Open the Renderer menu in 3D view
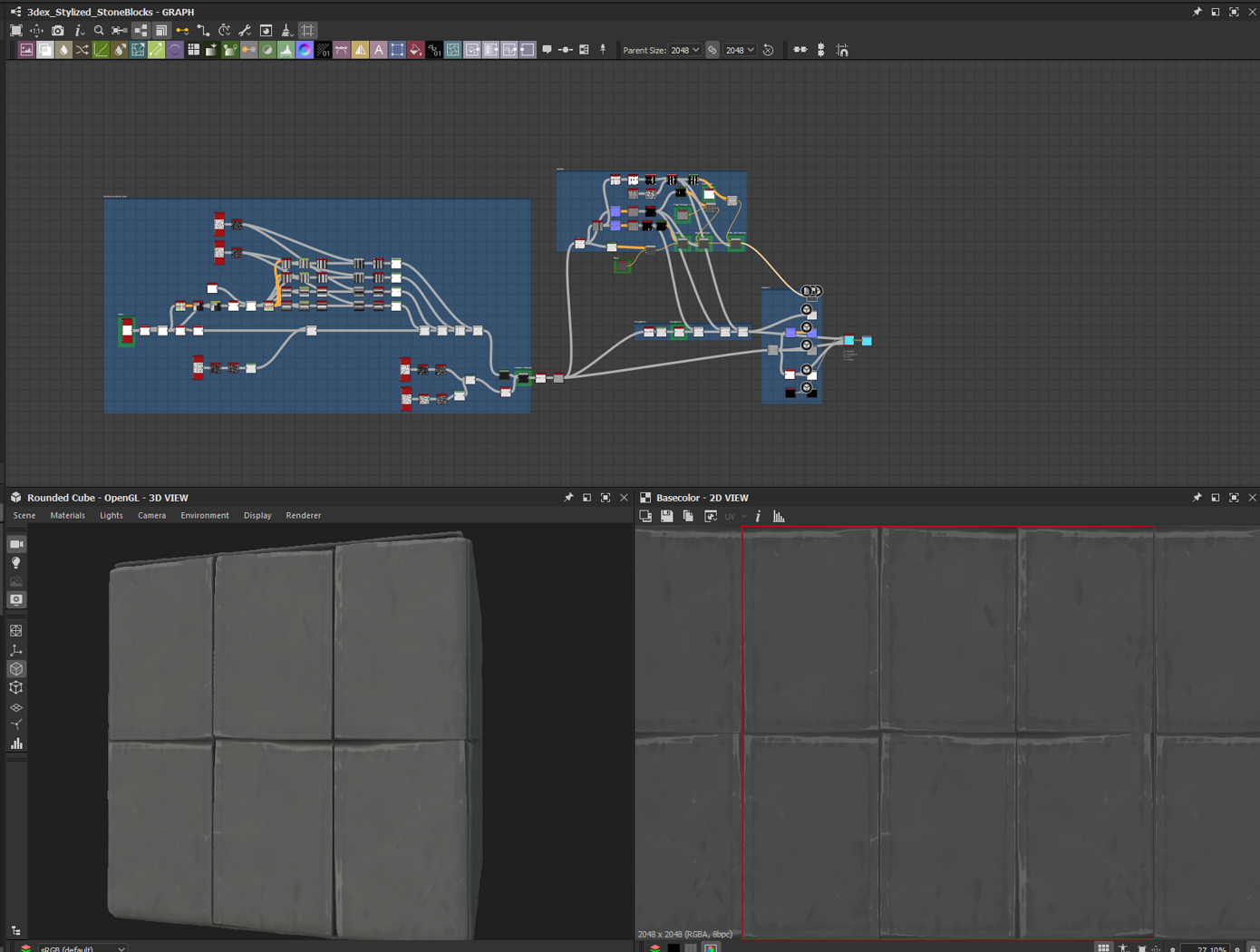Image resolution: width=1260 pixels, height=952 pixels. [303, 516]
